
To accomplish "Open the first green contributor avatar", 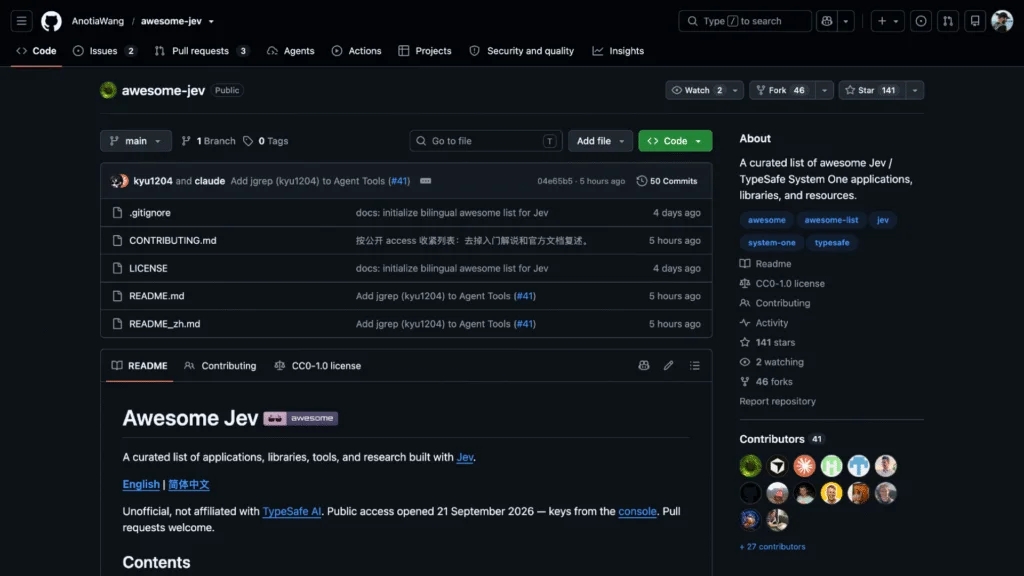I will tap(750, 466).
